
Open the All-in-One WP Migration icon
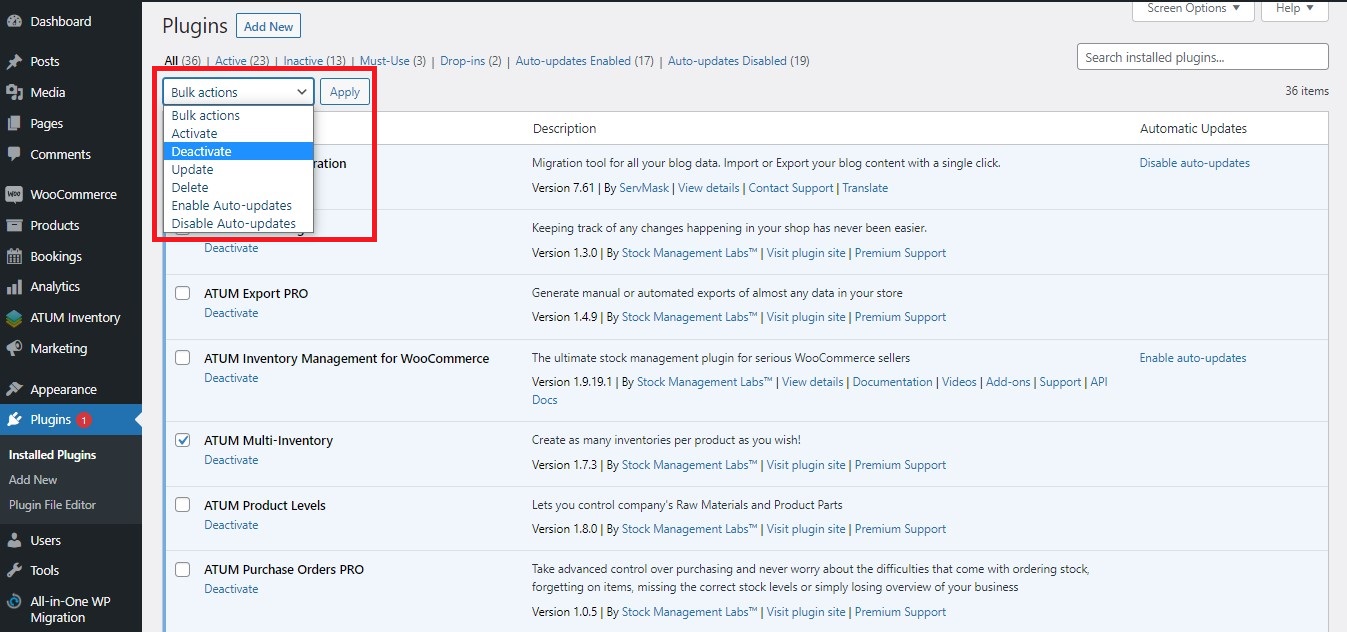[14, 601]
